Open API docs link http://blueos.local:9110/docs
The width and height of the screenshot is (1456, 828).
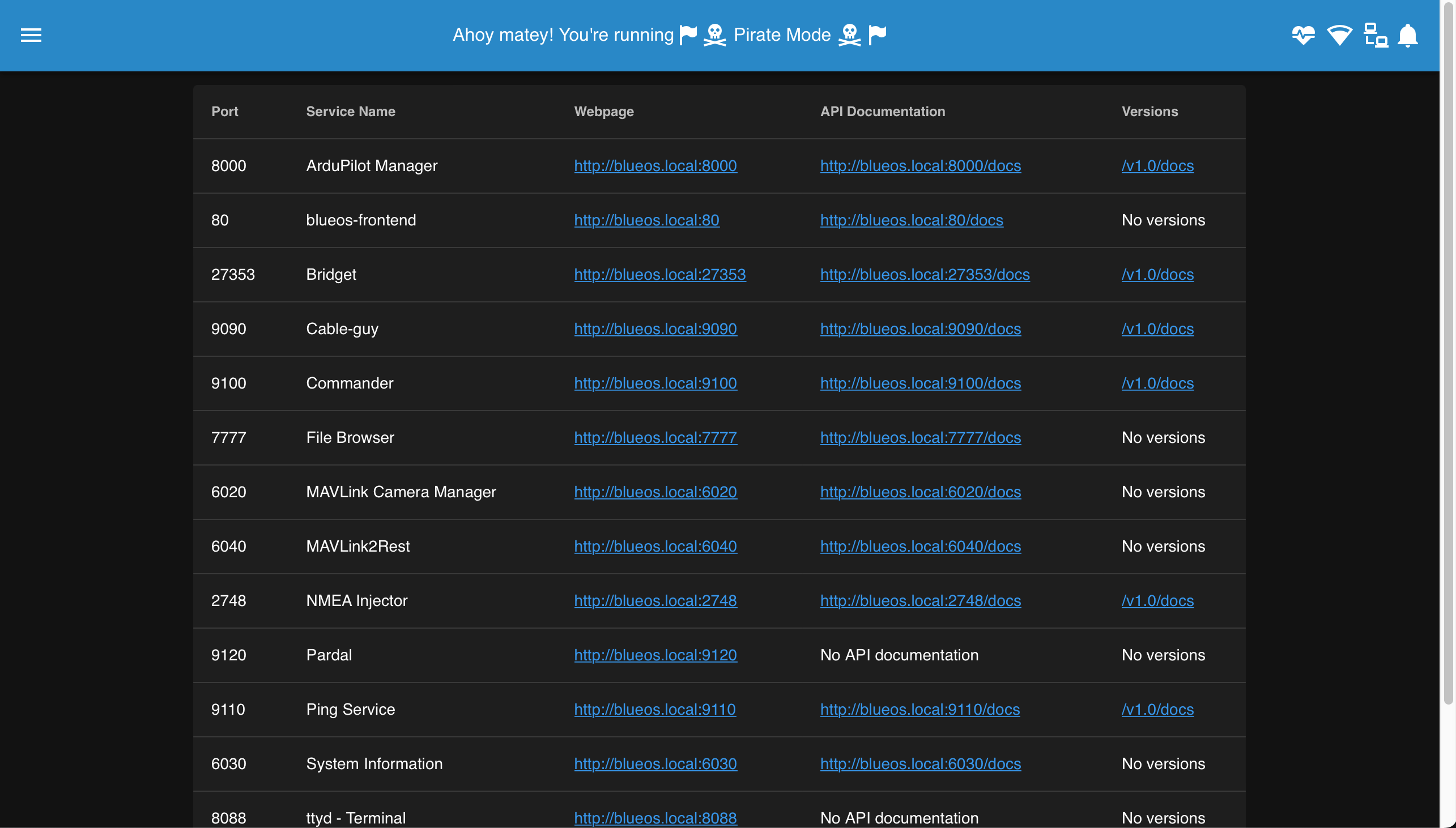click(x=919, y=709)
